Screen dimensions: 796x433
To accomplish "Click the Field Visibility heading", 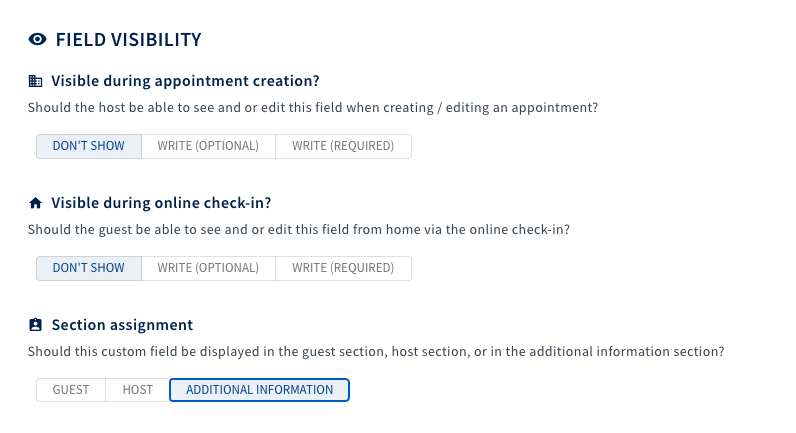I will (128, 40).
